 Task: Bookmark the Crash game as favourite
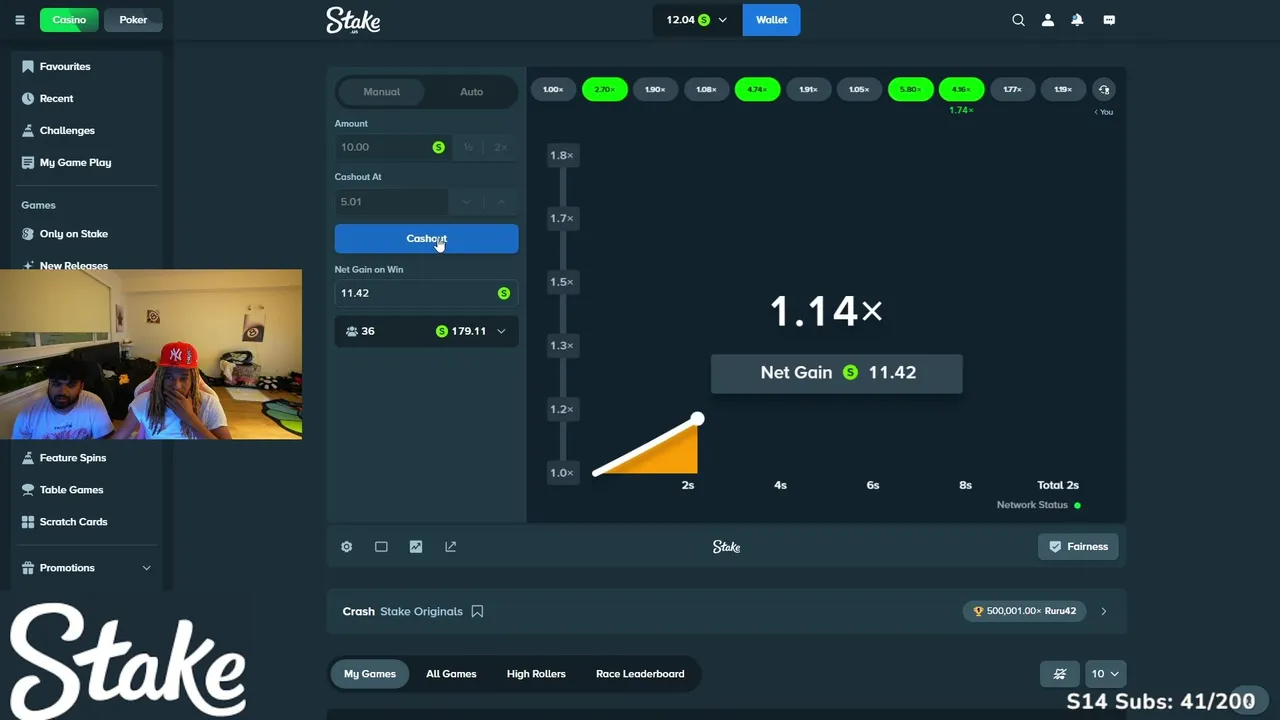(x=477, y=611)
